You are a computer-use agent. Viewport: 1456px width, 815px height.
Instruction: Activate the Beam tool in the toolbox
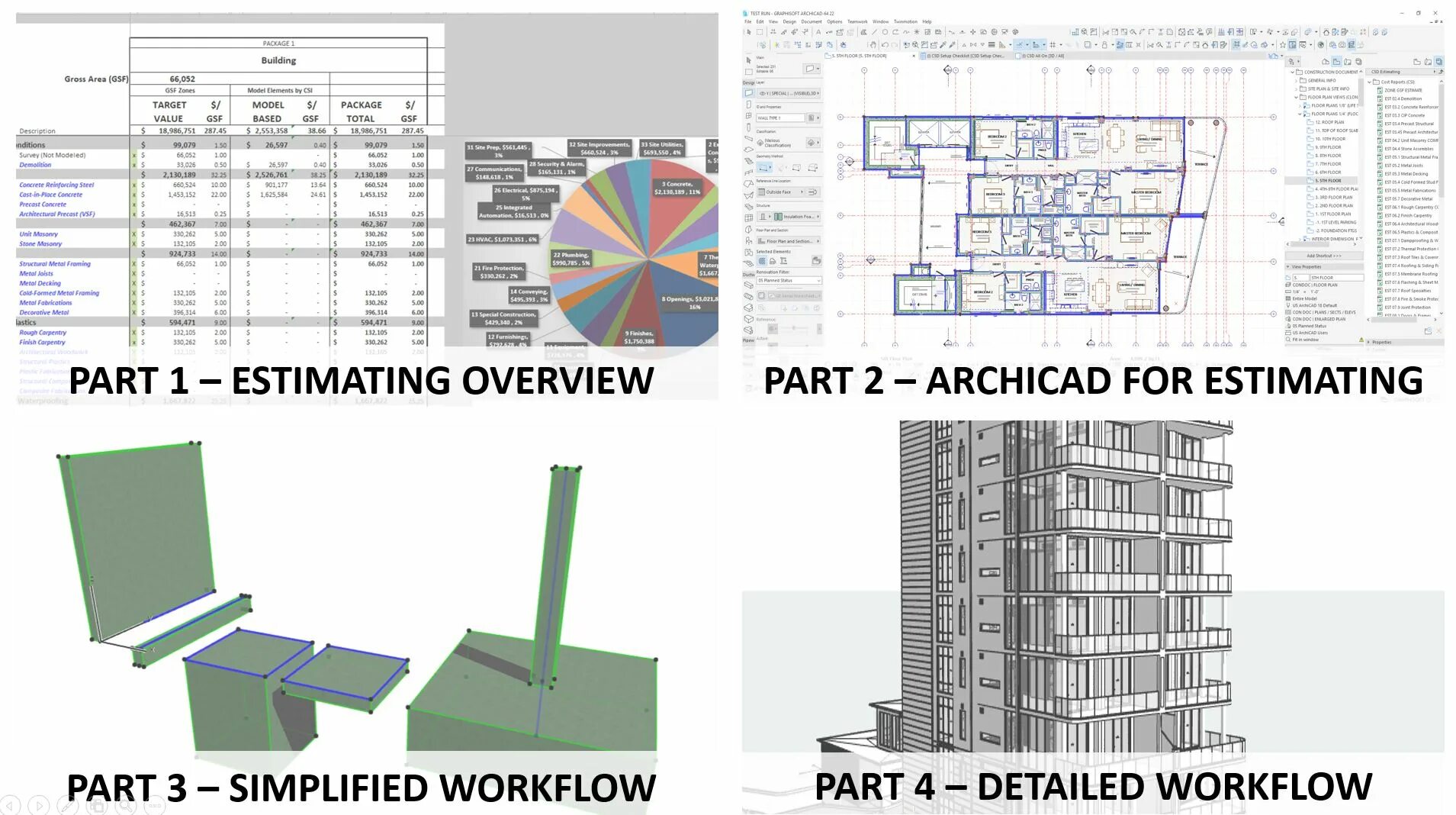click(748, 138)
